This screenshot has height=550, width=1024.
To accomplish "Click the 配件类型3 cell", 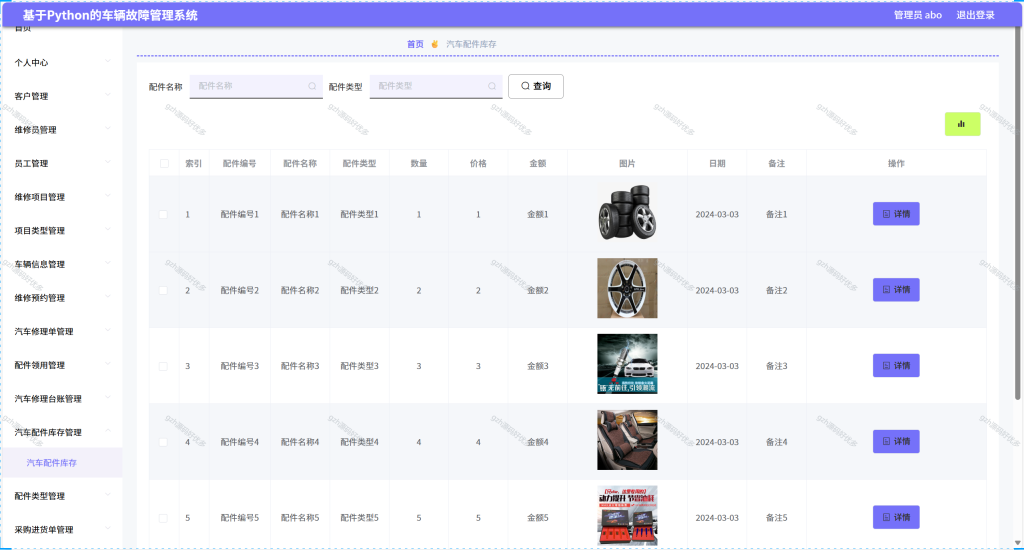I will point(359,366).
